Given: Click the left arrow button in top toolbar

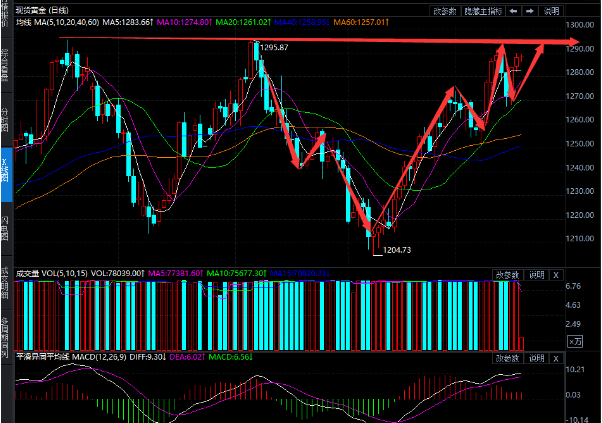Looking at the screenshot, I should click(513, 9).
